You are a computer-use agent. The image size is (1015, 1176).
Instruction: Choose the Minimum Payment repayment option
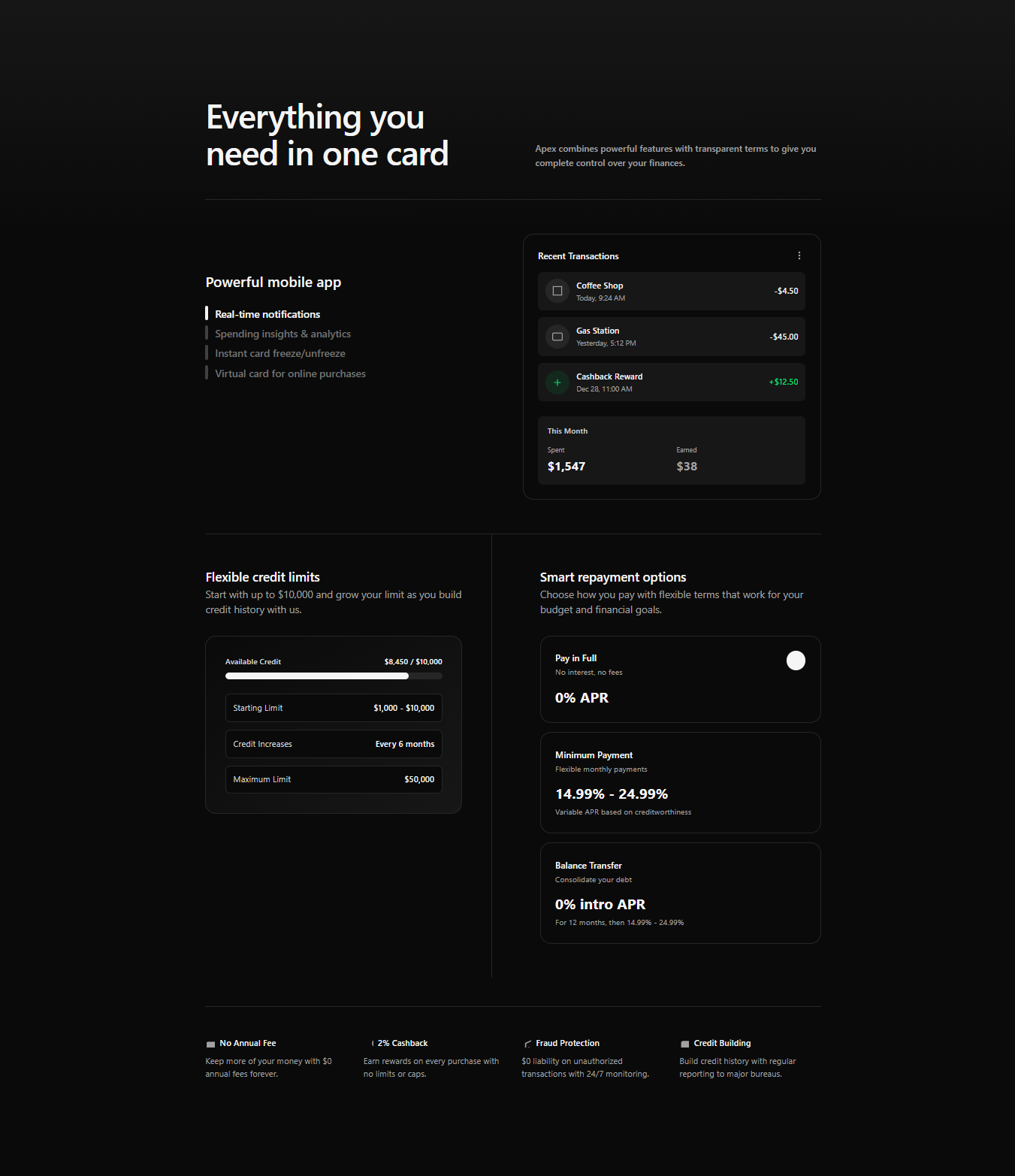click(680, 782)
